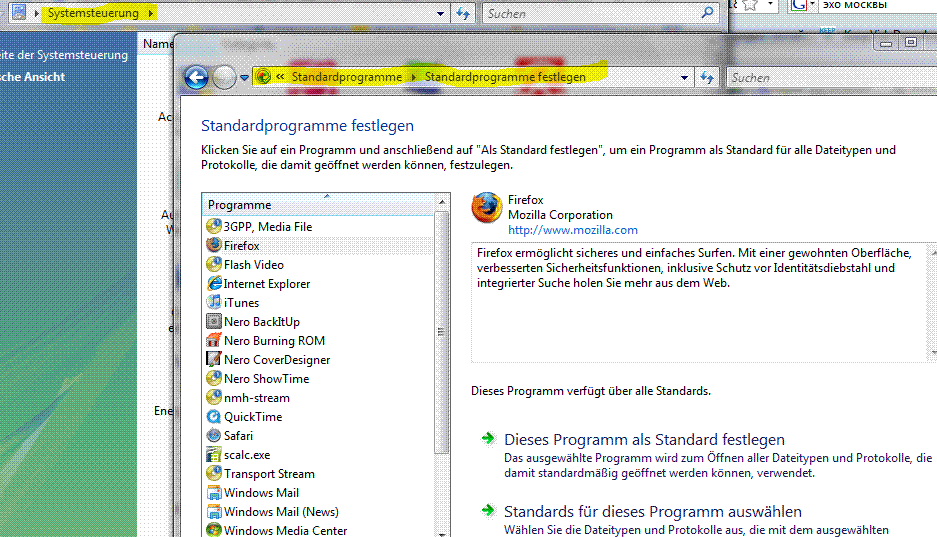The height and width of the screenshot is (537, 937).
Task: Click Standardprogramme icon in address bar
Action: click(263, 76)
